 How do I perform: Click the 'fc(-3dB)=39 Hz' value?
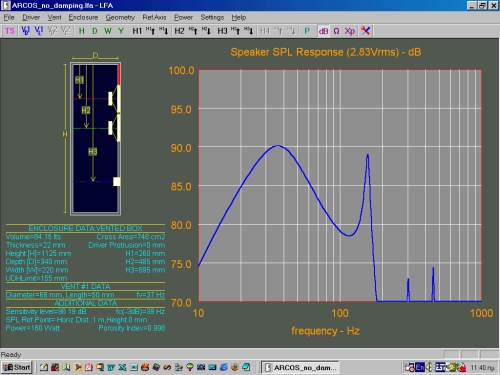(140, 312)
